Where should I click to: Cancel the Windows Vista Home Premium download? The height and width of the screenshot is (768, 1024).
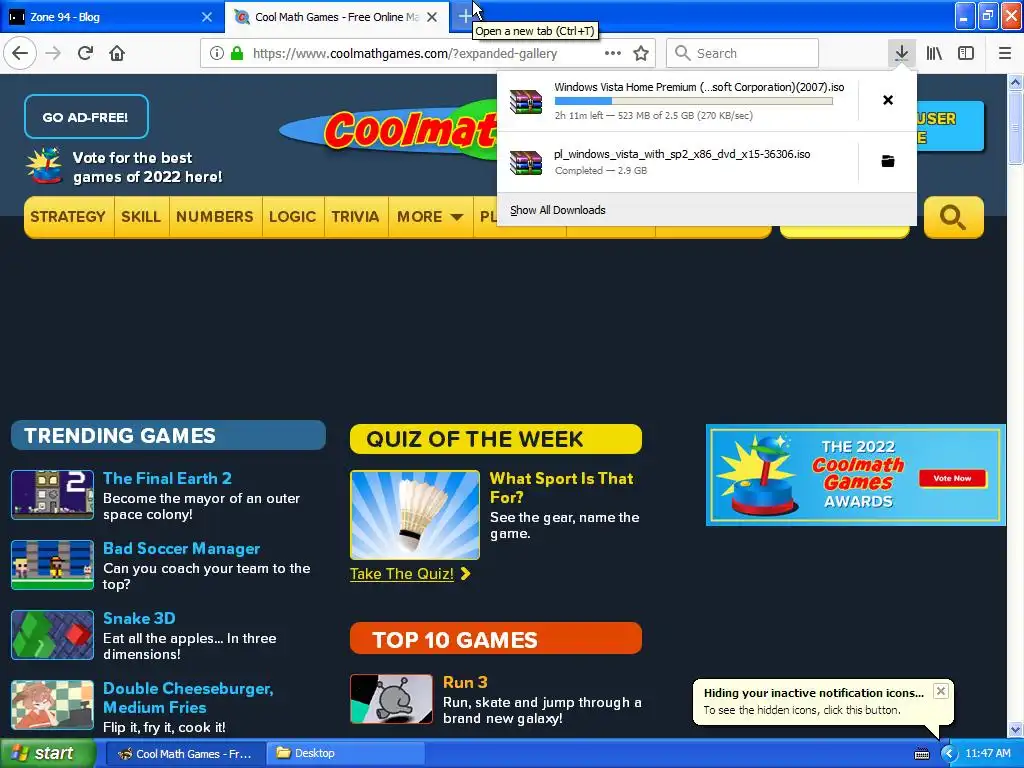pyautogui.click(x=888, y=100)
